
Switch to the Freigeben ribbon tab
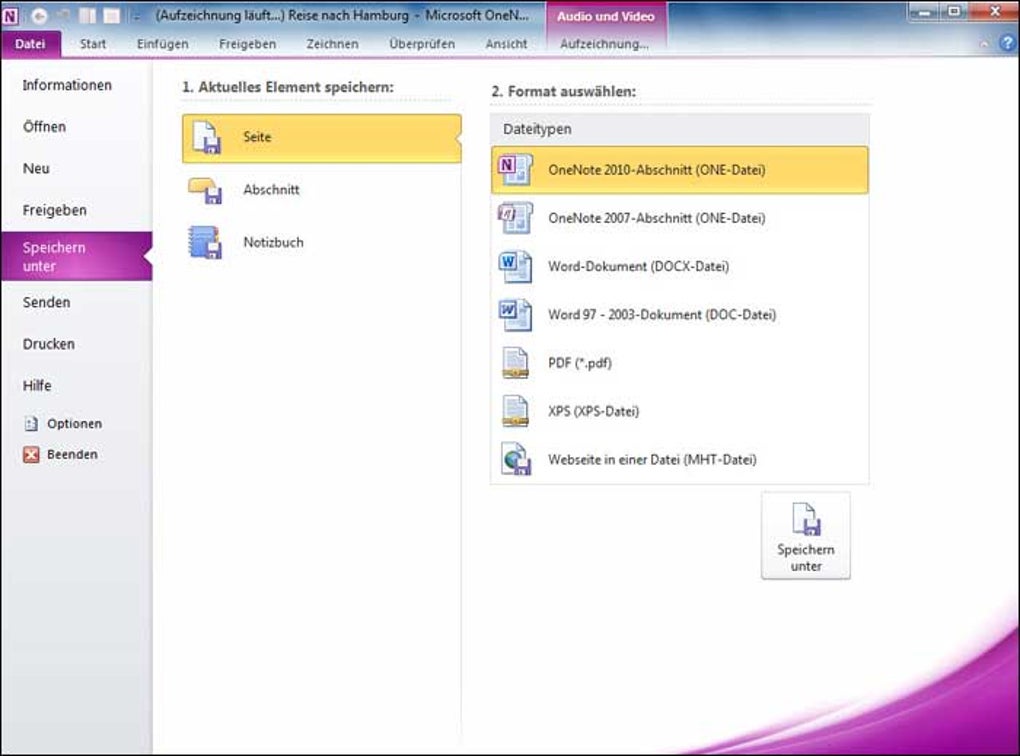247,44
